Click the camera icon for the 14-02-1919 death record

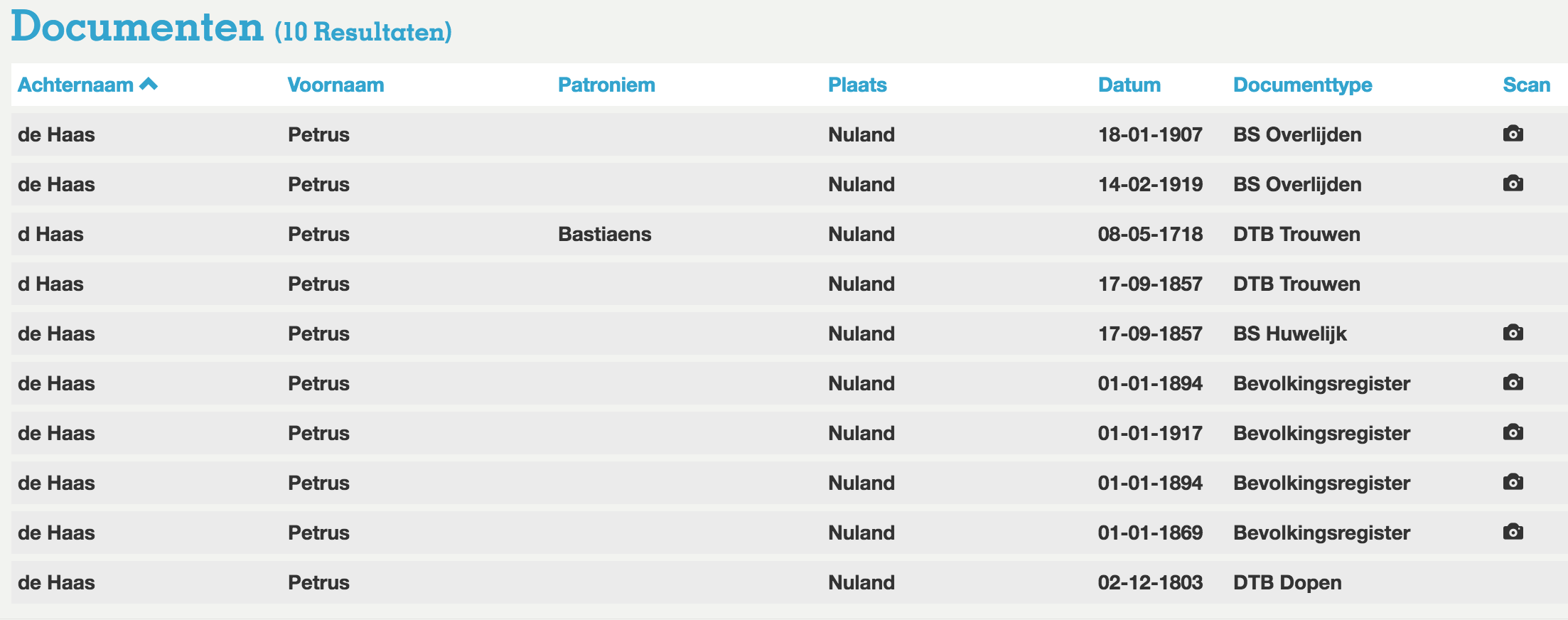point(1513,183)
